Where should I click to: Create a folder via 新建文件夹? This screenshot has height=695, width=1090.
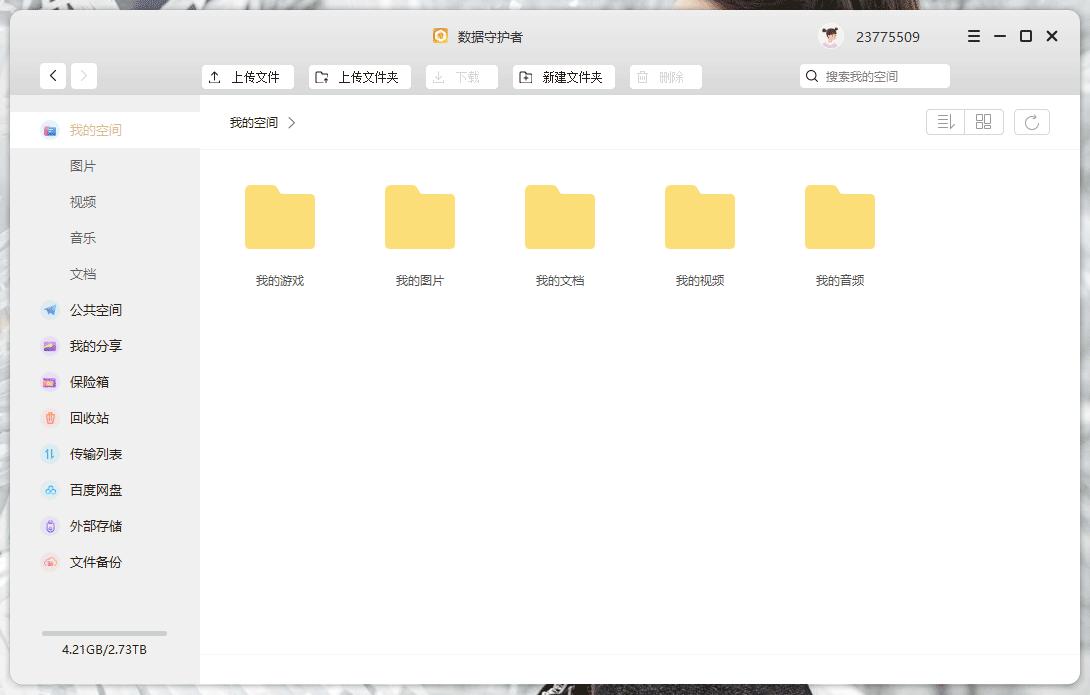point(563,75)
